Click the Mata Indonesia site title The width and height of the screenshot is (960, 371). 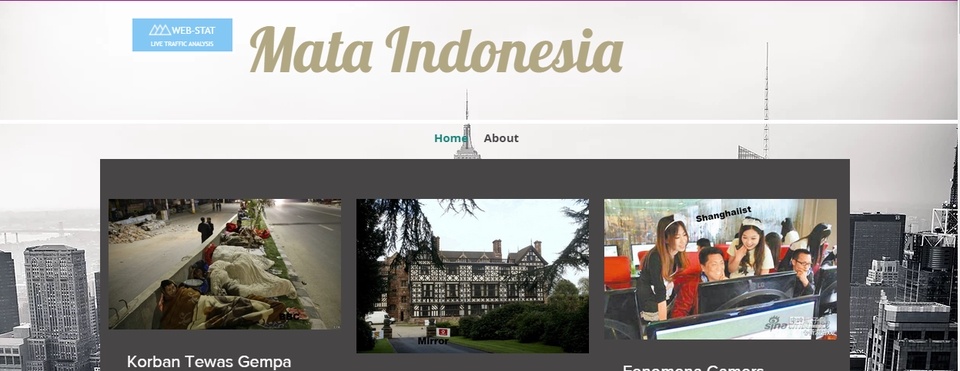coord(437,51)
